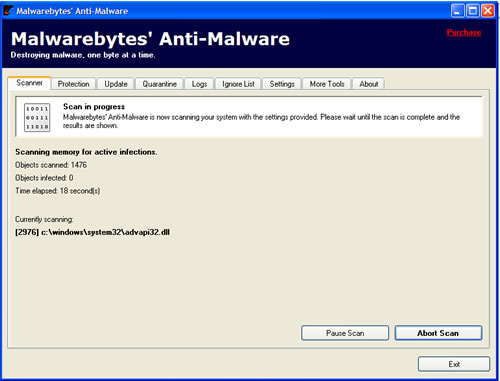
Task: Click the advapi32.dll file path
Action: tap(92, 232)
